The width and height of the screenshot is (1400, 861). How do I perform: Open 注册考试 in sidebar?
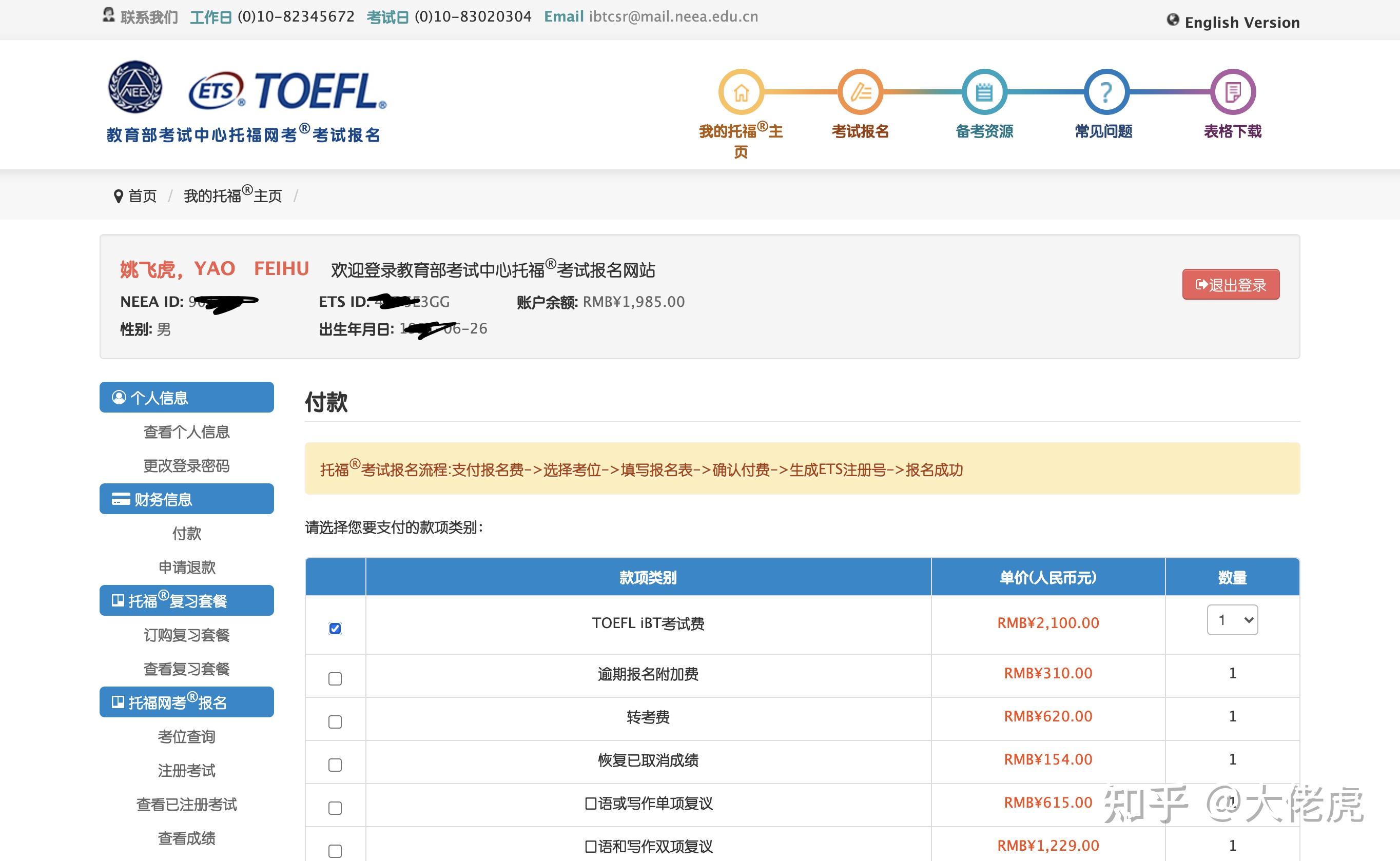[x=187, y=771]
